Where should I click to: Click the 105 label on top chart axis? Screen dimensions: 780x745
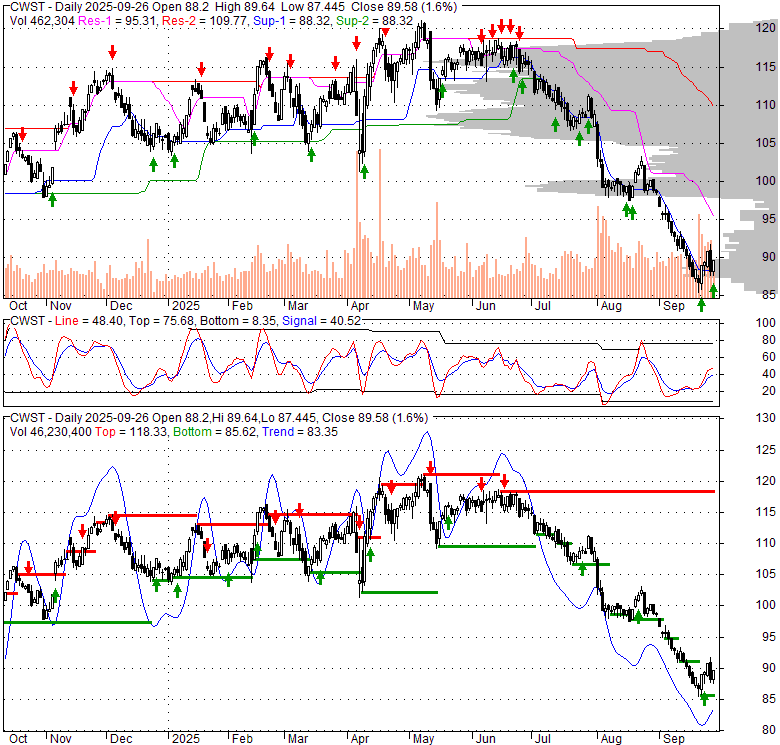point(765,143)
